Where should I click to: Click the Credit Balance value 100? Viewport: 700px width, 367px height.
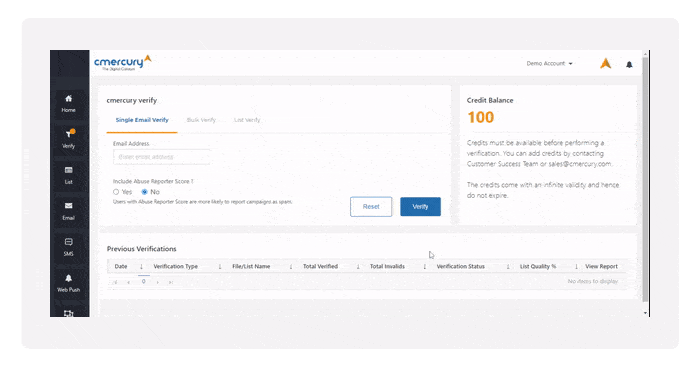click(x=480, y=117)
